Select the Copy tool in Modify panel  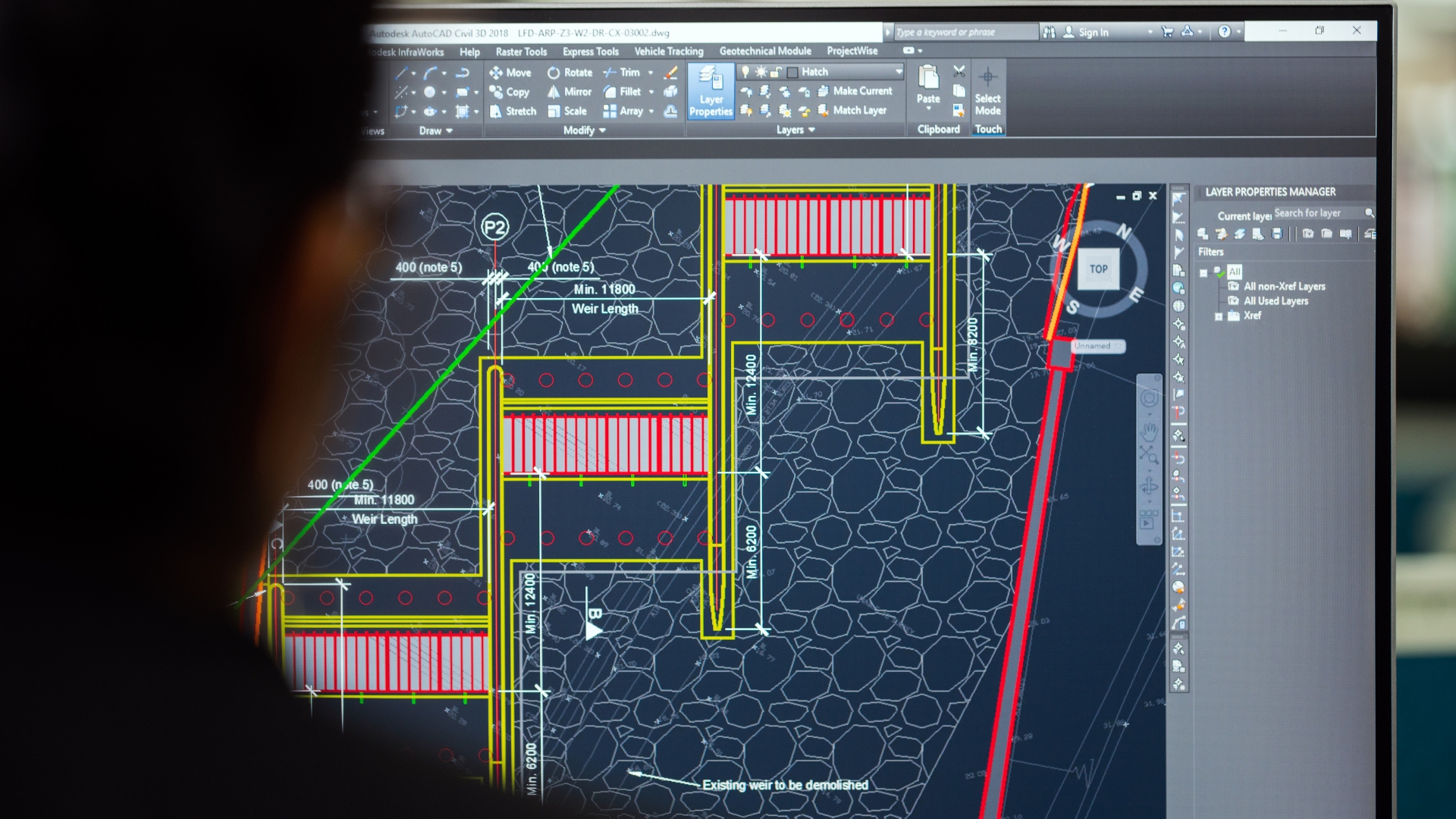509,92
